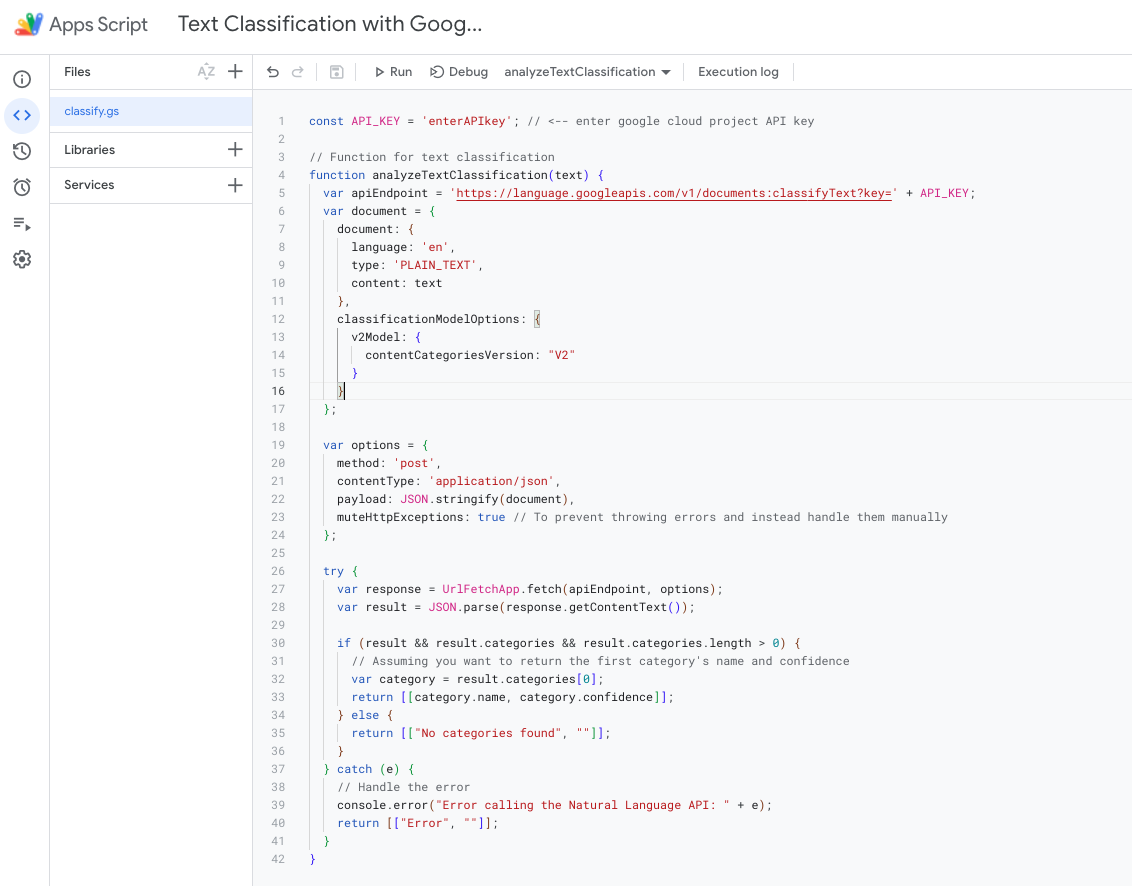Open Project History clock-arrow icon
This screenshot has height=886, width=1132.
pyautogui.click(x=22, y=151)
